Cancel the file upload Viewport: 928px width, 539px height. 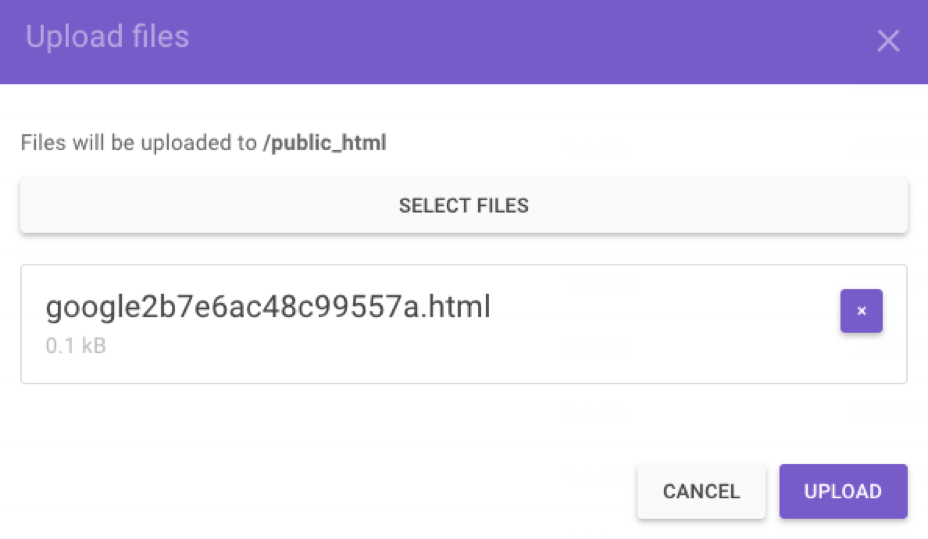point(701,491)
